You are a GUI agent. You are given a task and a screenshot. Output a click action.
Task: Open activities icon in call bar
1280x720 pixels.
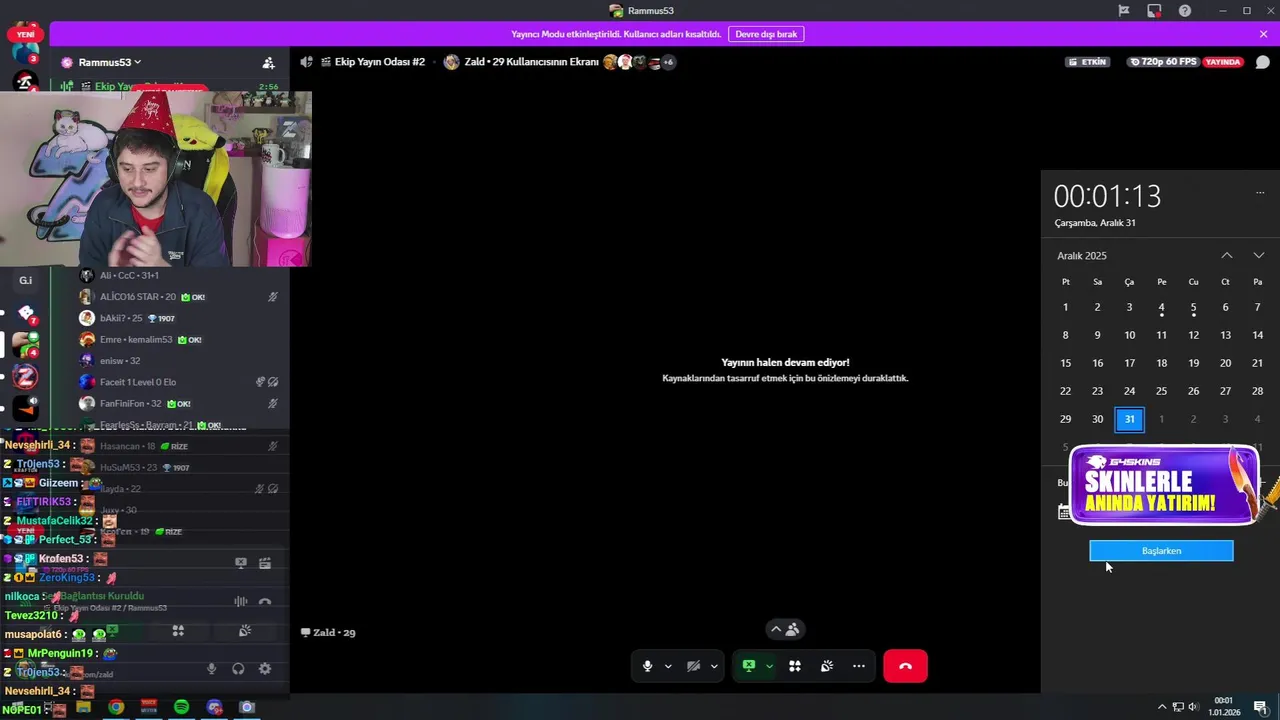[795, 666]
